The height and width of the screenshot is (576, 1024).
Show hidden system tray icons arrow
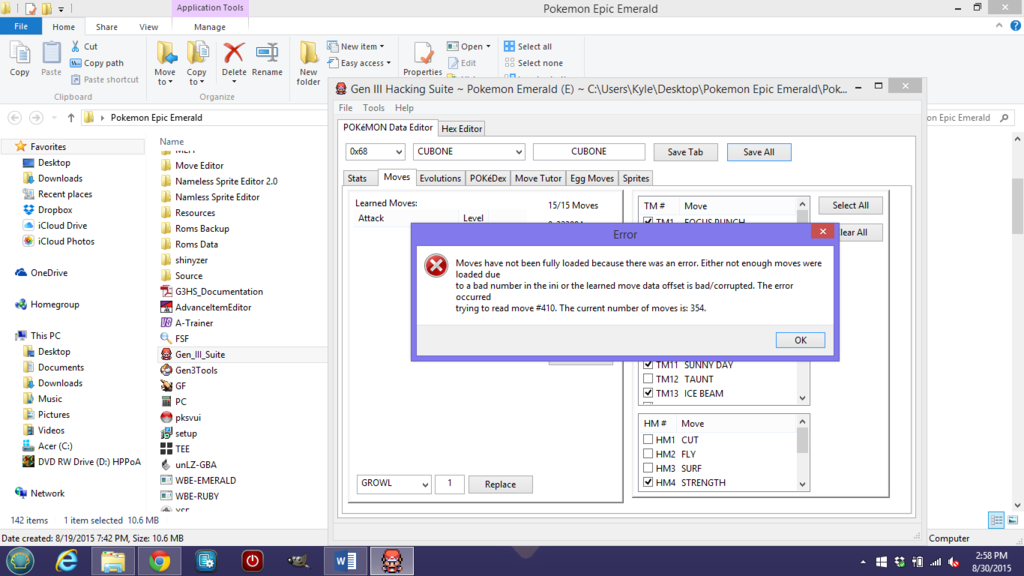click(x=863, y=562)
